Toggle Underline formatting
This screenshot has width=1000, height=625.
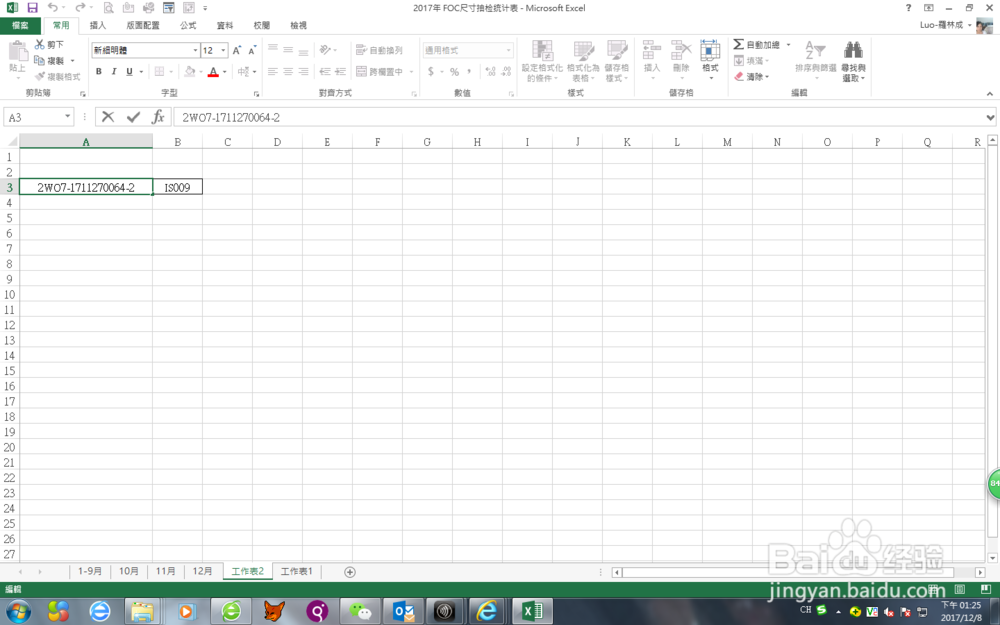click(129, 71)
